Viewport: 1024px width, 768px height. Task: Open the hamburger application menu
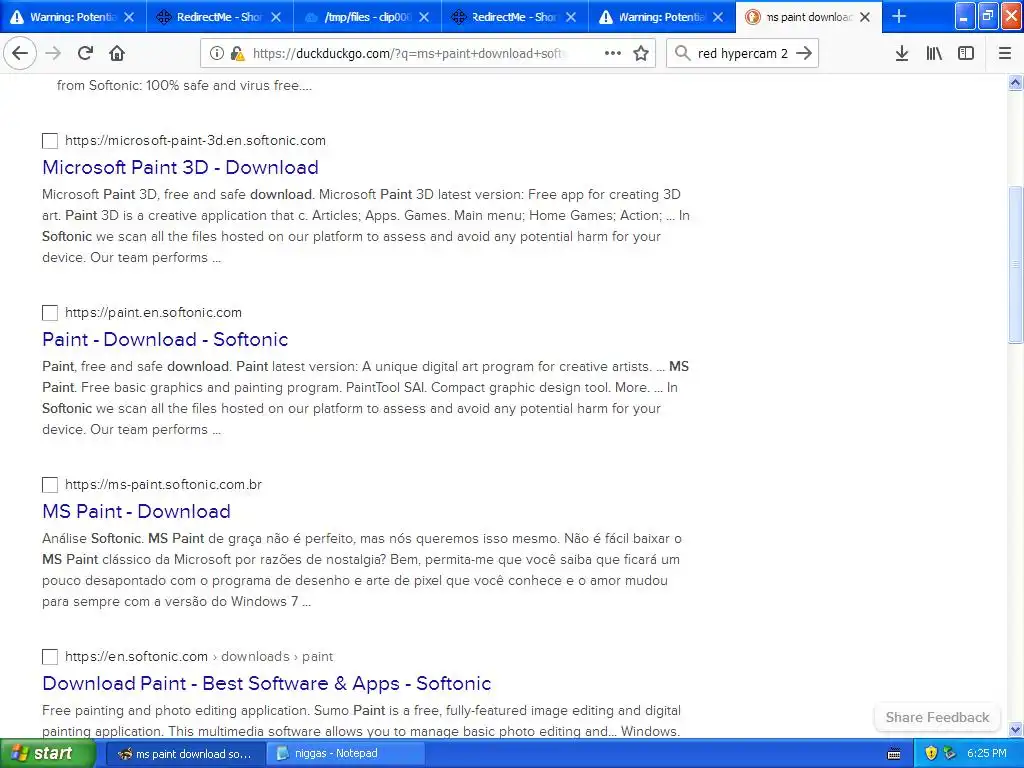(1005, 53)
